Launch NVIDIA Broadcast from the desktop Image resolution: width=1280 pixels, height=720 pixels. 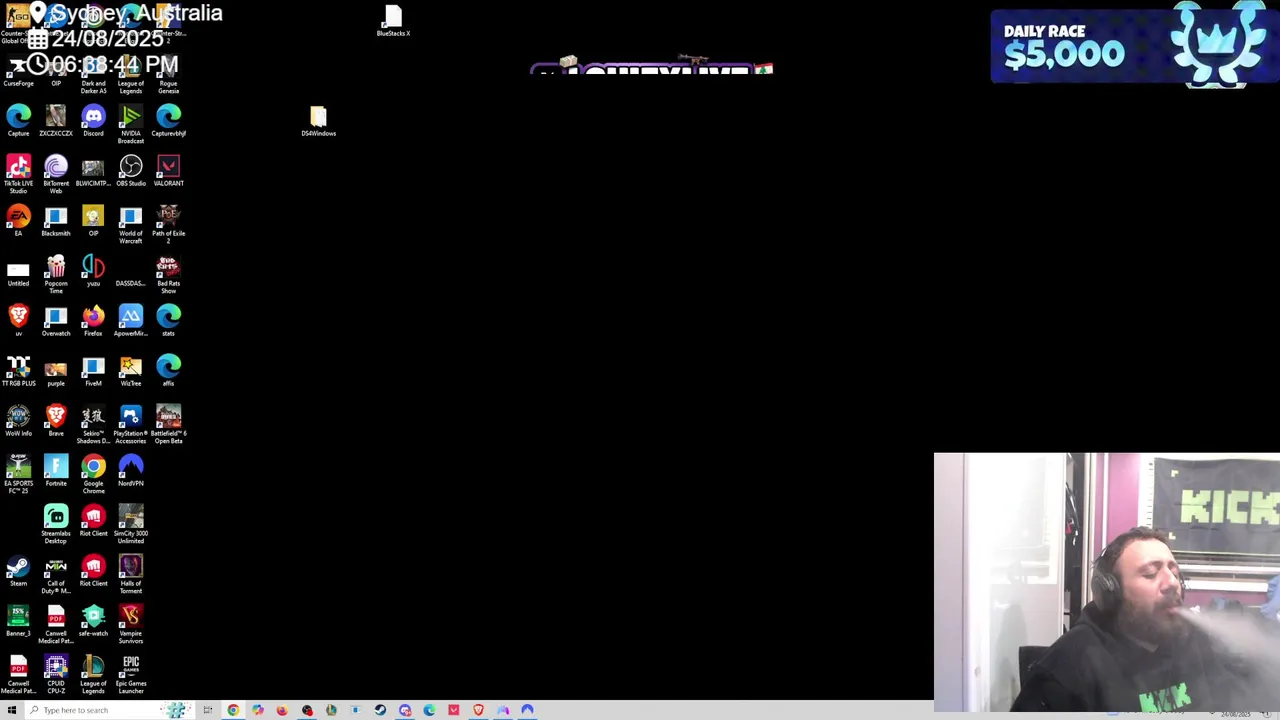131,123
